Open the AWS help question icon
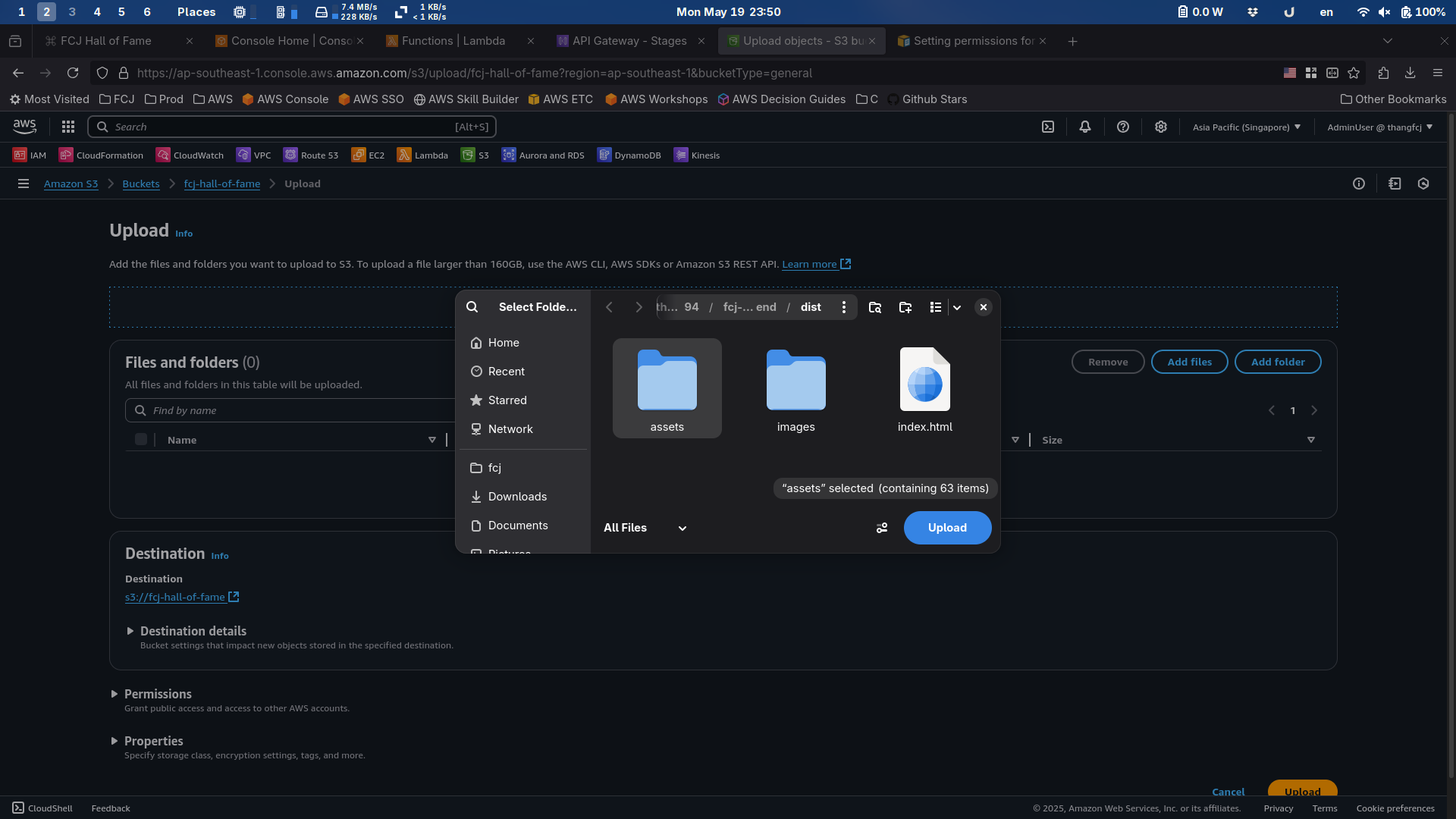The width and height of the screenshot is (1456, 819). pyautogui.click(x=1123, y=127)
